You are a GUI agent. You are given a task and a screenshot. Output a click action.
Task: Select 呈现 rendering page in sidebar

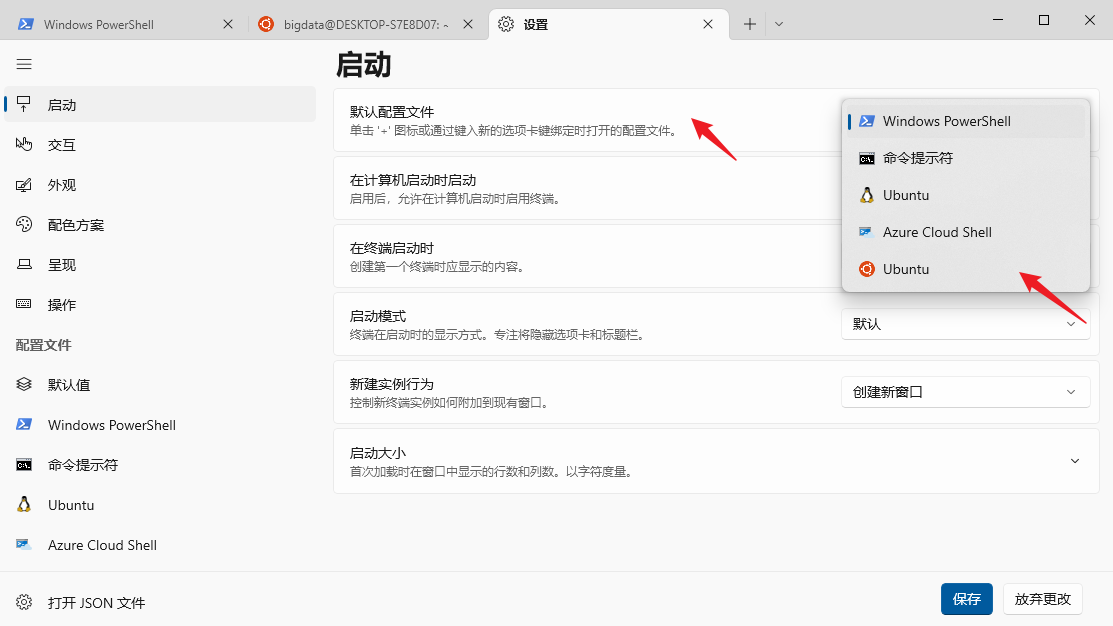(61, 265)
